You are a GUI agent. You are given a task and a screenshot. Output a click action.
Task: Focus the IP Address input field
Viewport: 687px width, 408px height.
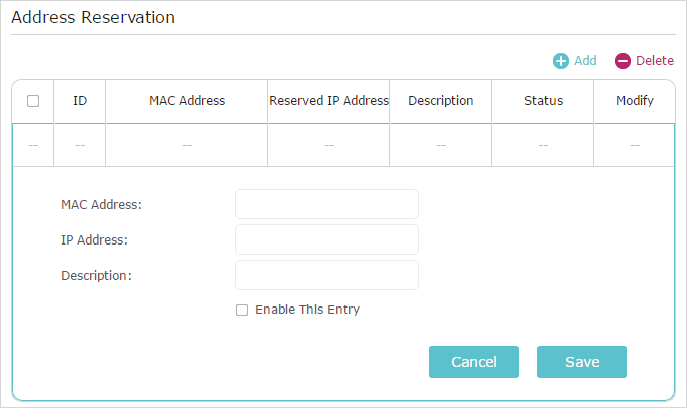[x=327, y=239]
